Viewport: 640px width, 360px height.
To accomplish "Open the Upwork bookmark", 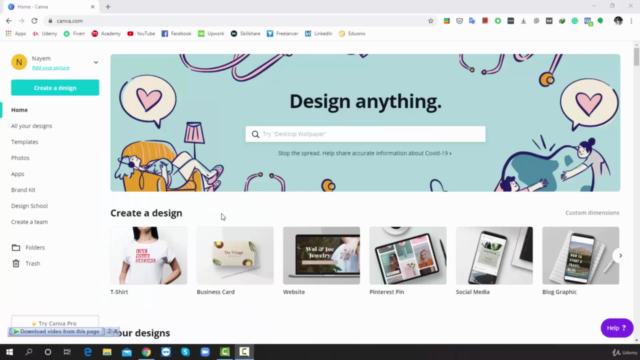I will coord(211,33).
